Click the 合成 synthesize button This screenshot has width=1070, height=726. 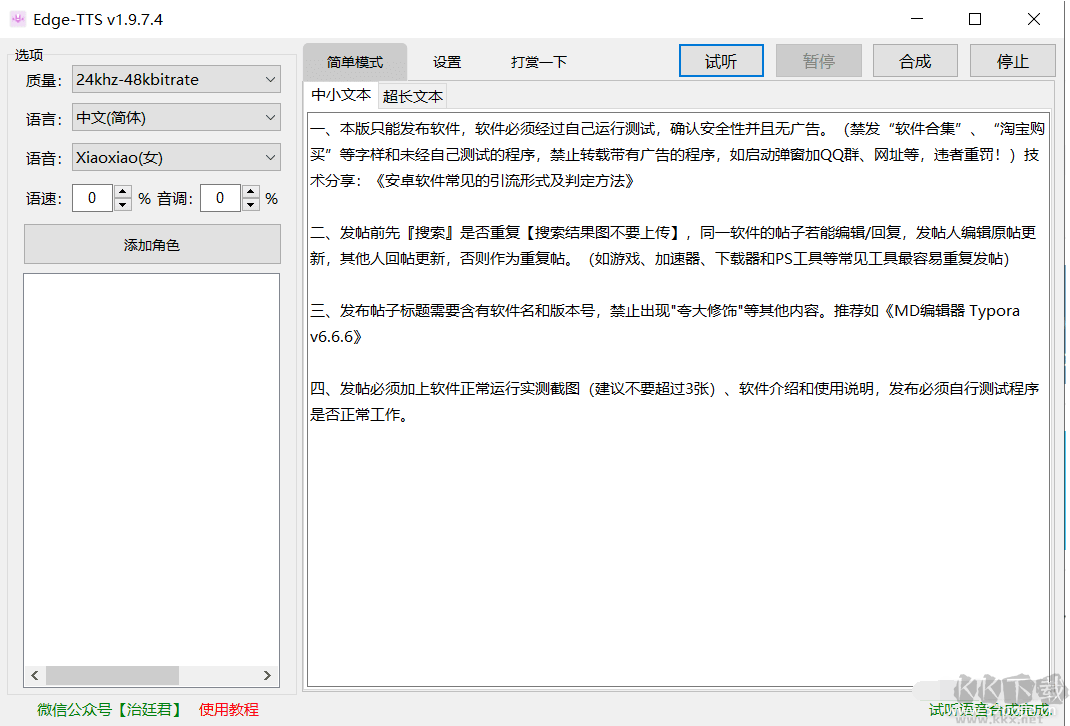(914, 60)
